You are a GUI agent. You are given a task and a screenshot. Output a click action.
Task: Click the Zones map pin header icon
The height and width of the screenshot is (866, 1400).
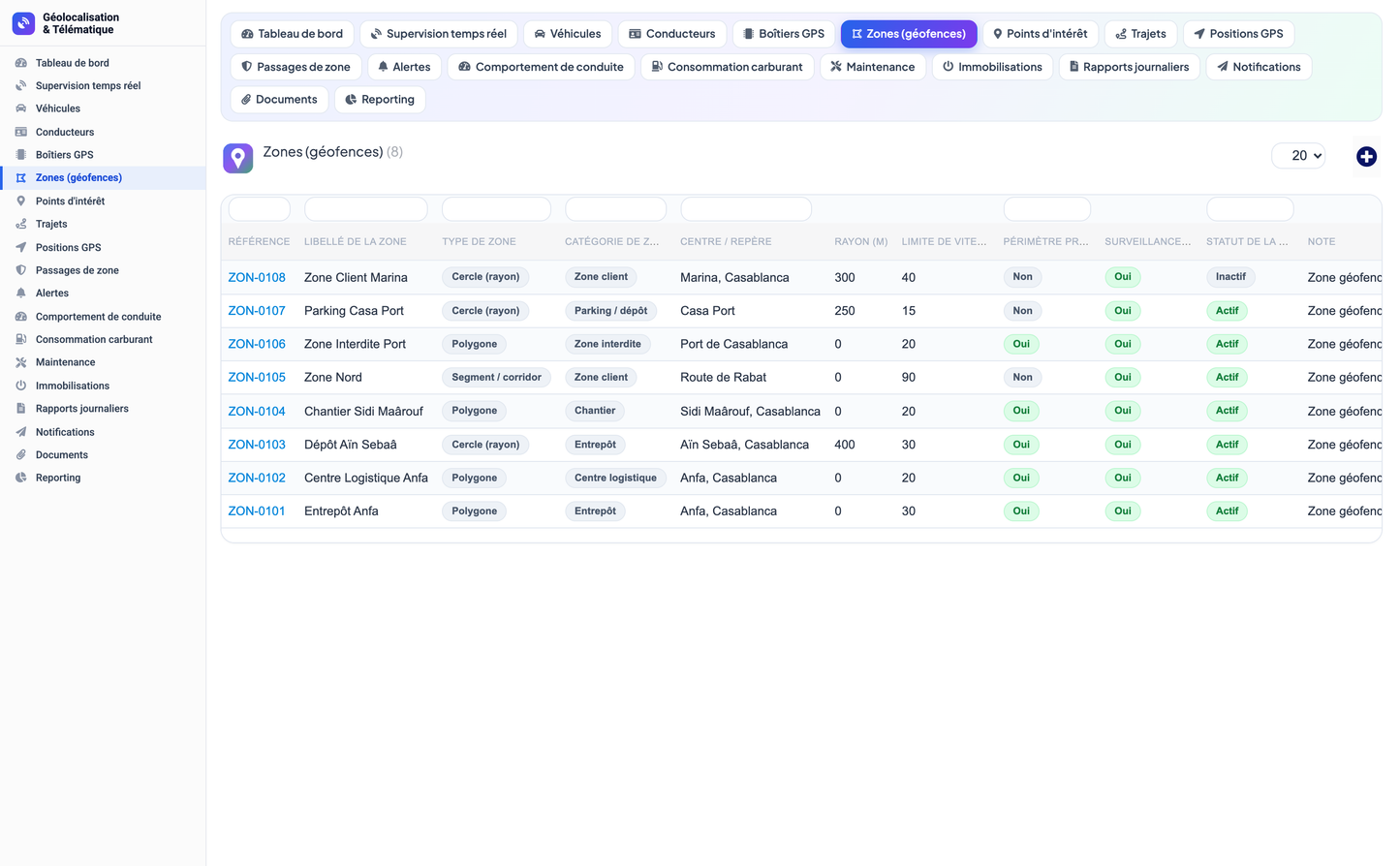click(238, 158)
